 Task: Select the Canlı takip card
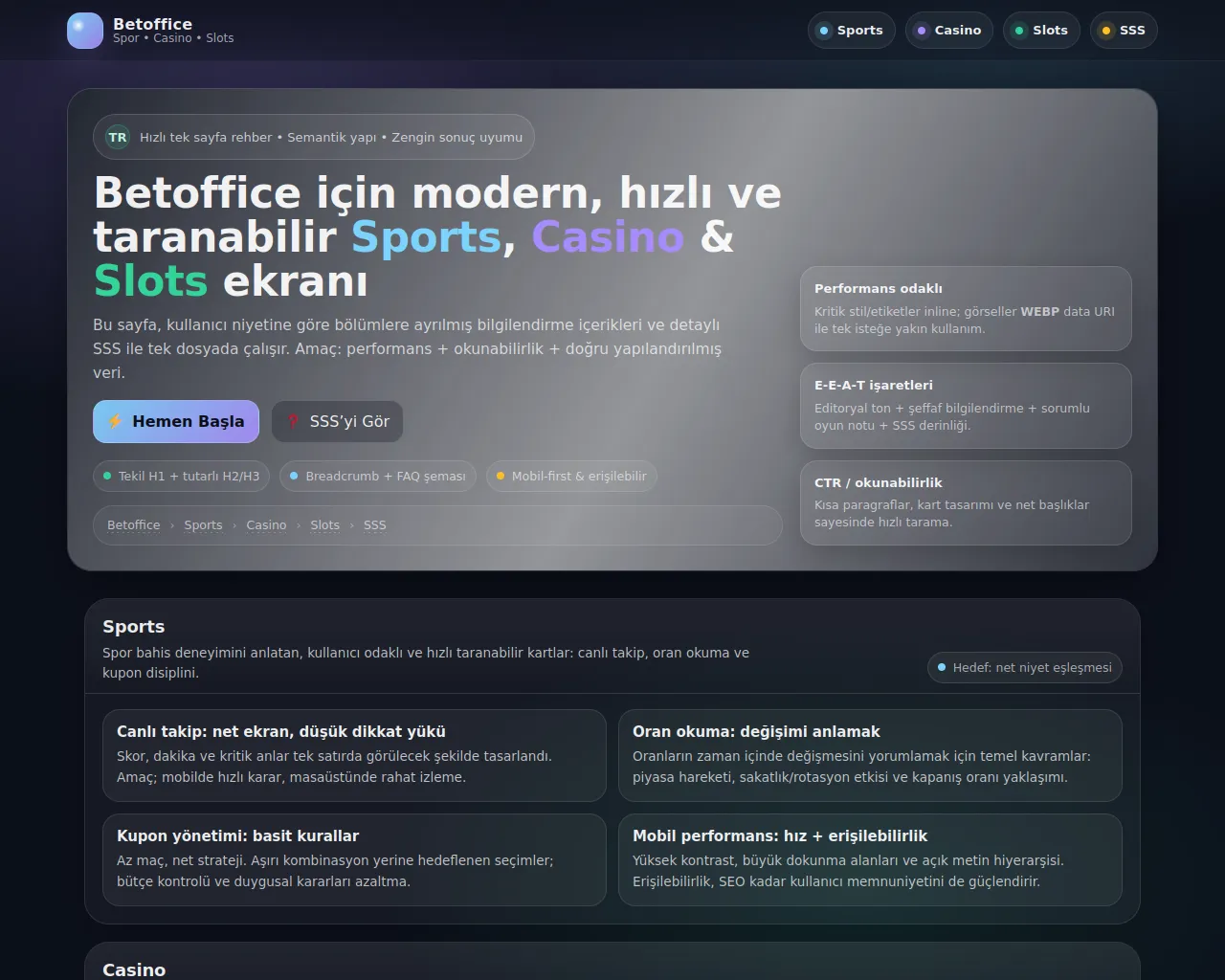(354, 755)
